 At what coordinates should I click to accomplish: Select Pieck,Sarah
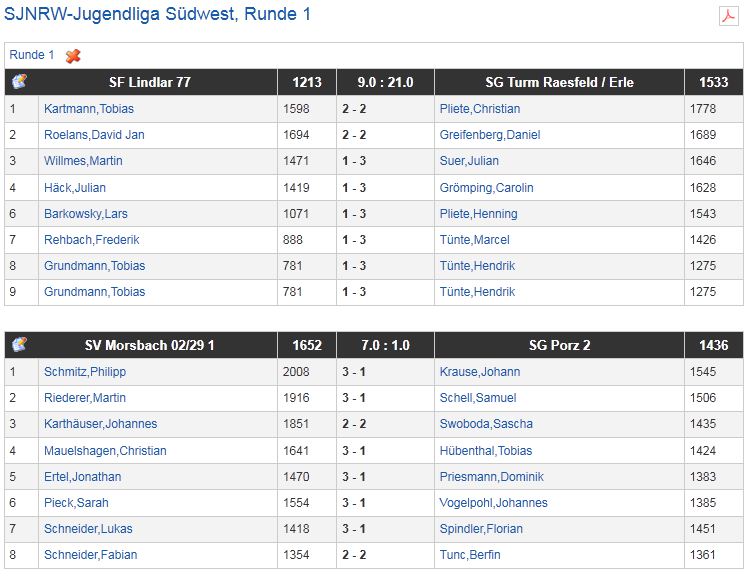coord(78,502)
